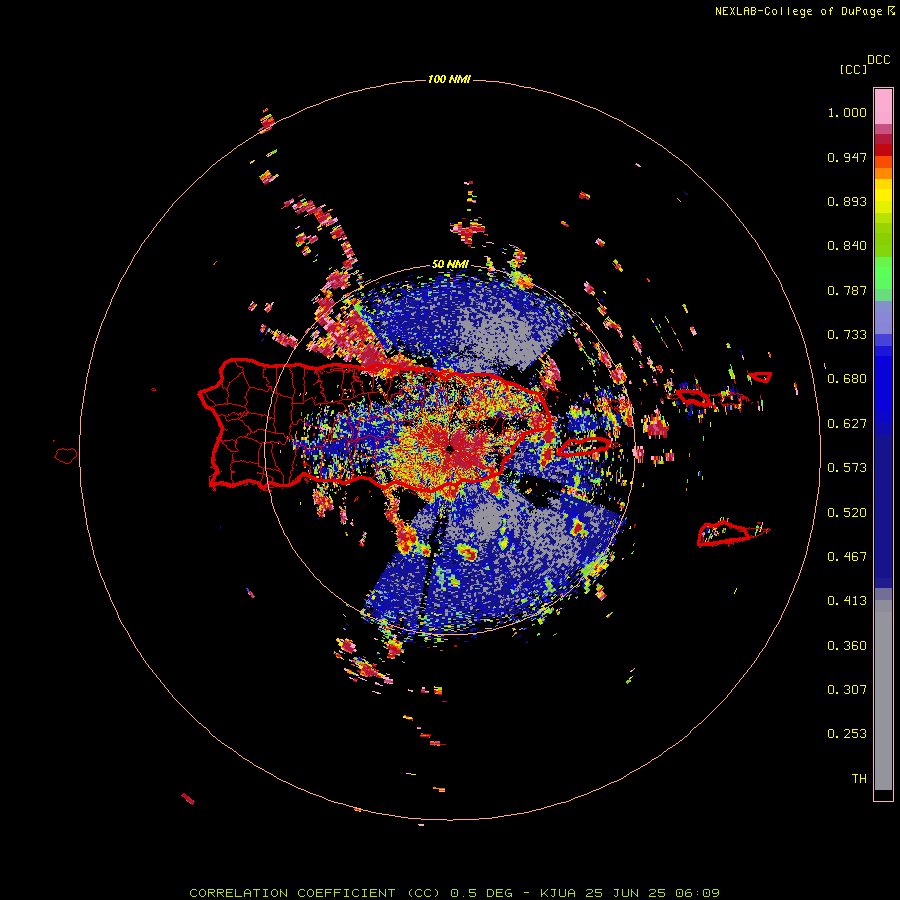The height and width of the screenshot is (900, 900).
Task: Click the bright green color bar segment
Action: point(883,273)
